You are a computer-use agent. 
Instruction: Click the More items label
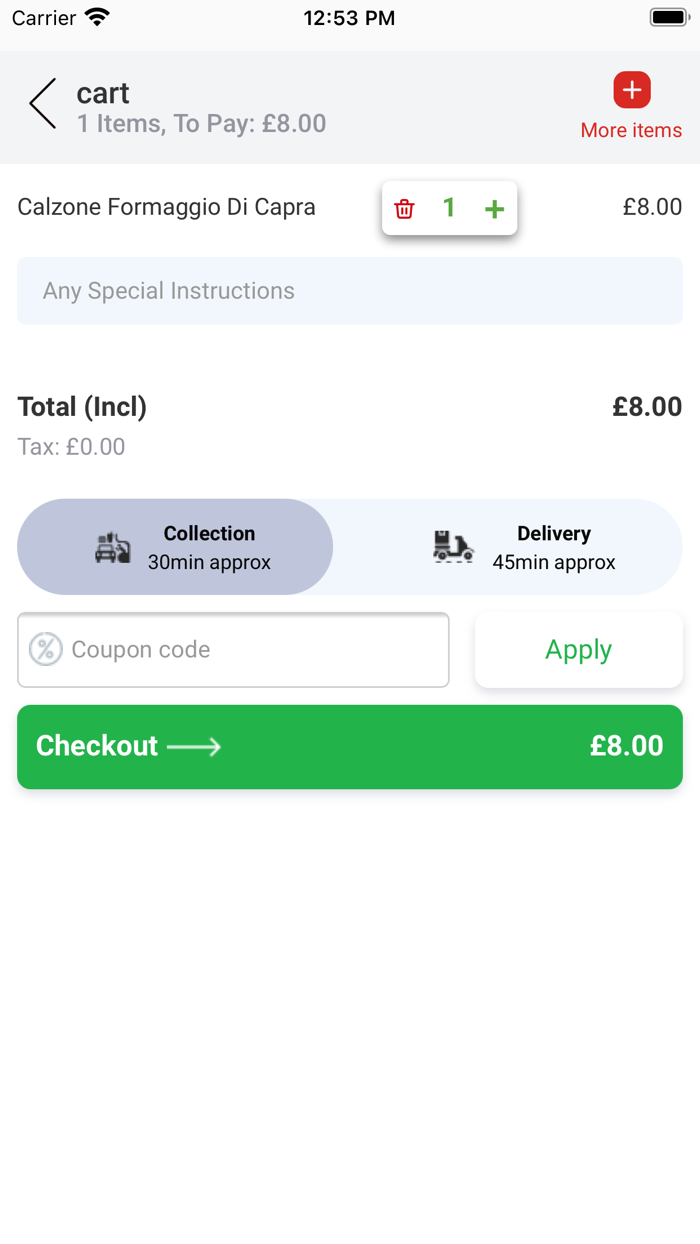click(x=631, y=130)
